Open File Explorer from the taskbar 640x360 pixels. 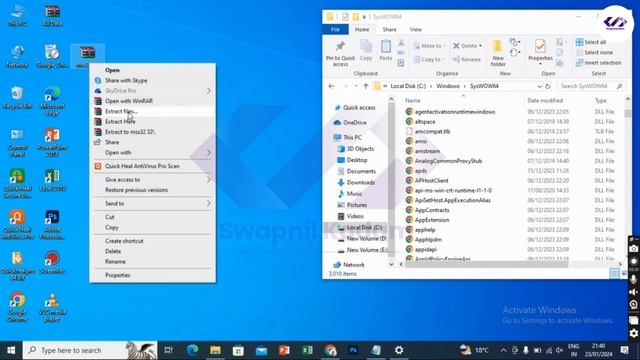215,350
